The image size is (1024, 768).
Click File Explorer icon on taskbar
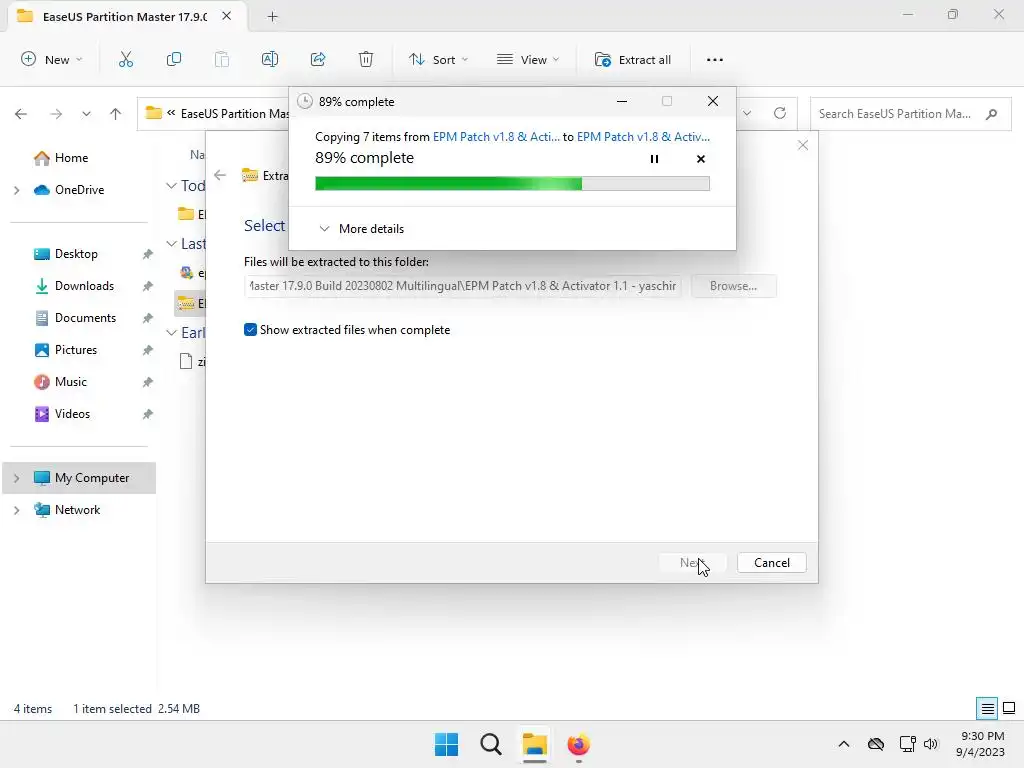point(534,744)
